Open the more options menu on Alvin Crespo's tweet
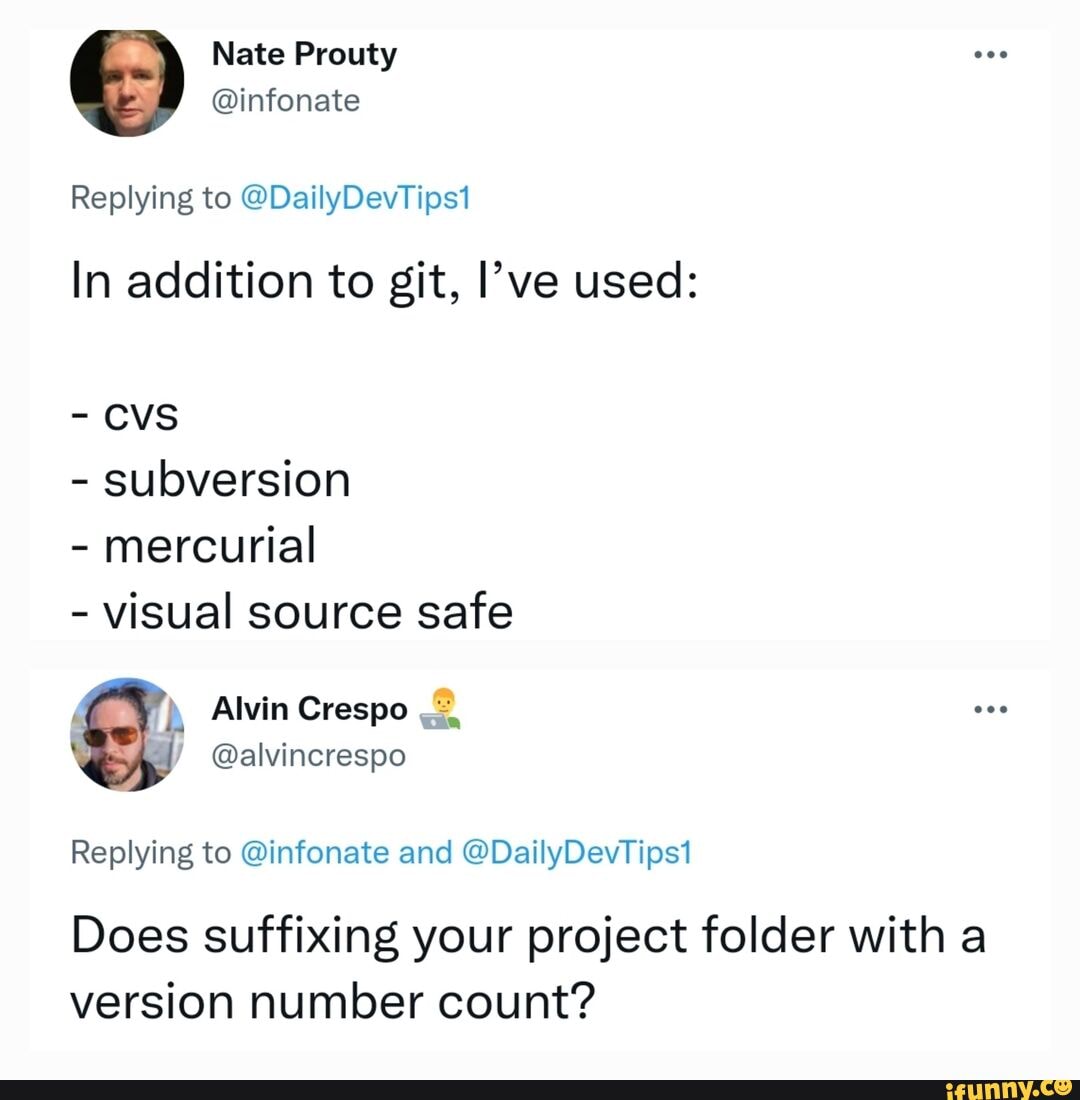This screenshot has width=1080, height=1100. coord(990,710)
